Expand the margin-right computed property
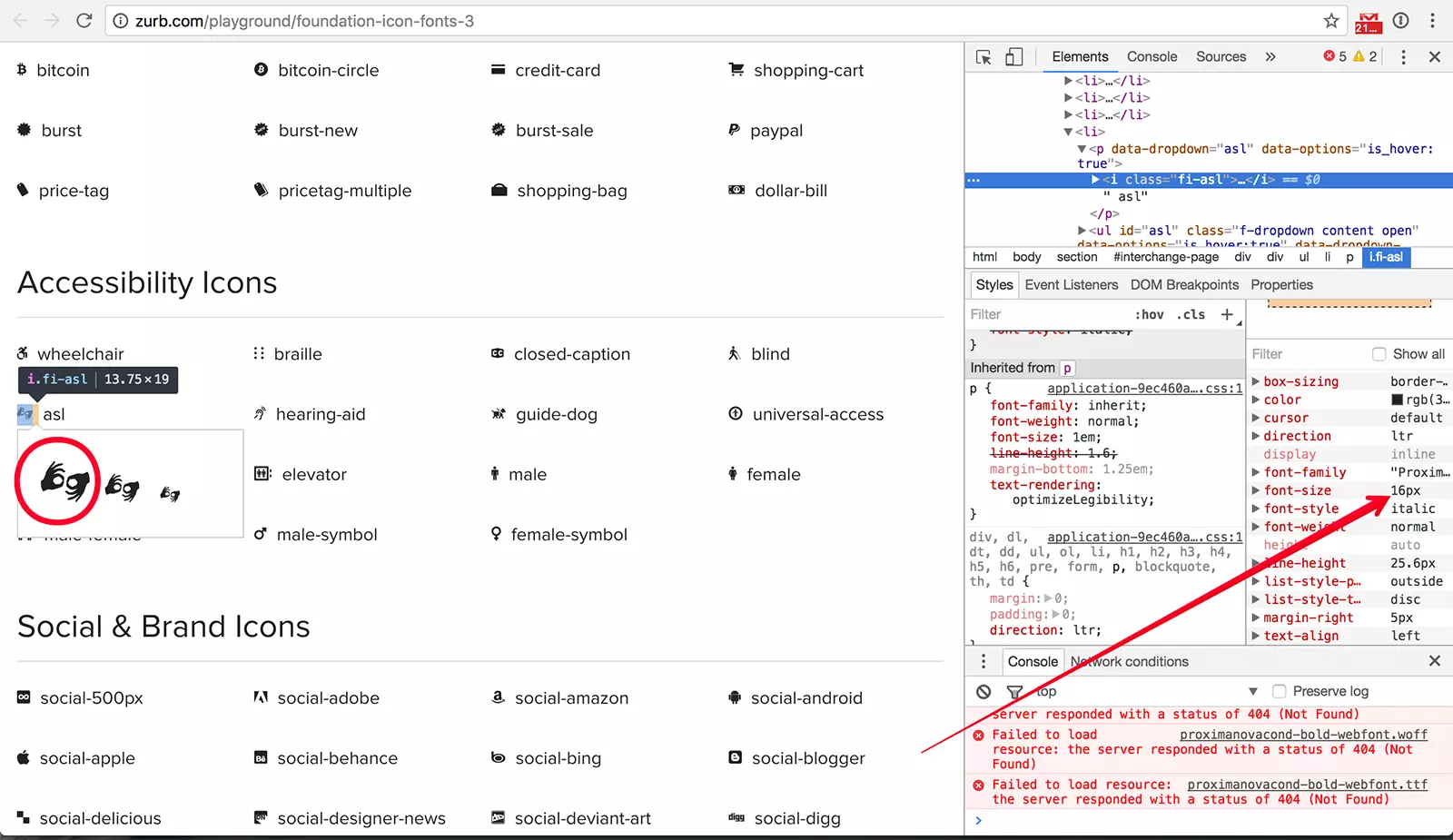Screen dimensions: 1453x840 tap(1256, 618)
